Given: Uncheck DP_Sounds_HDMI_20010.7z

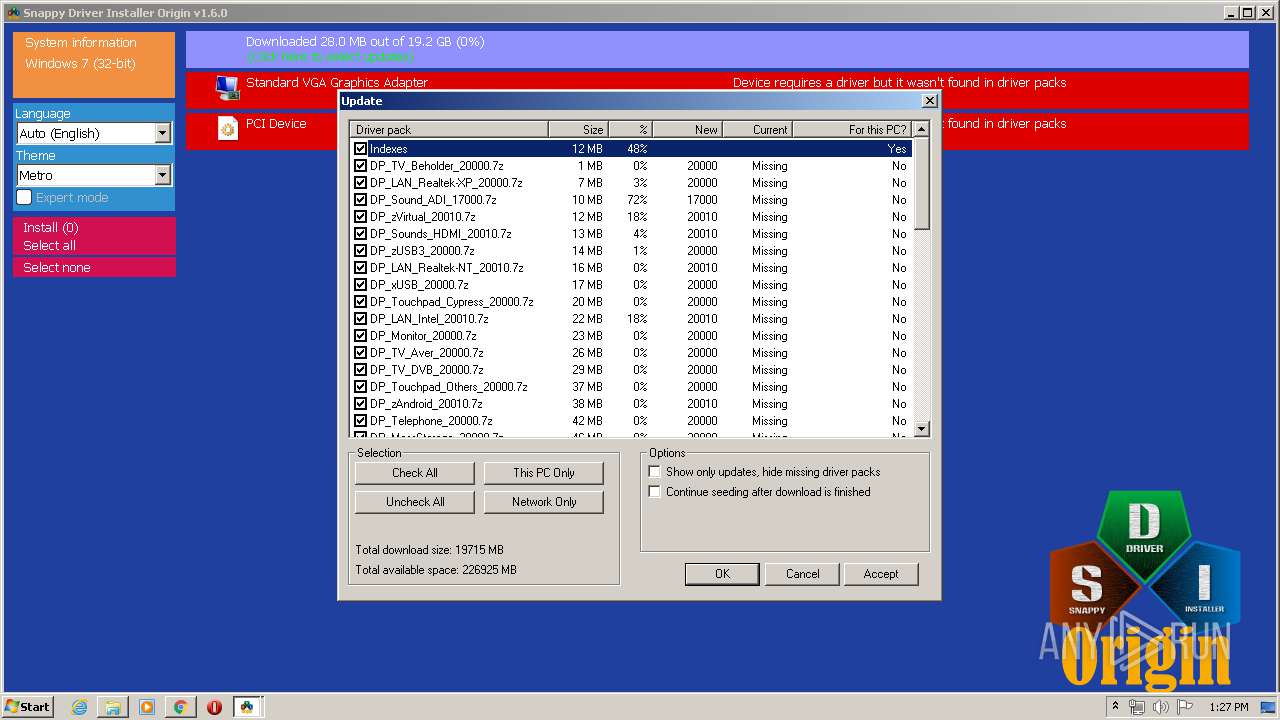Looking at the screenshot, I should (x=361, y=234).
